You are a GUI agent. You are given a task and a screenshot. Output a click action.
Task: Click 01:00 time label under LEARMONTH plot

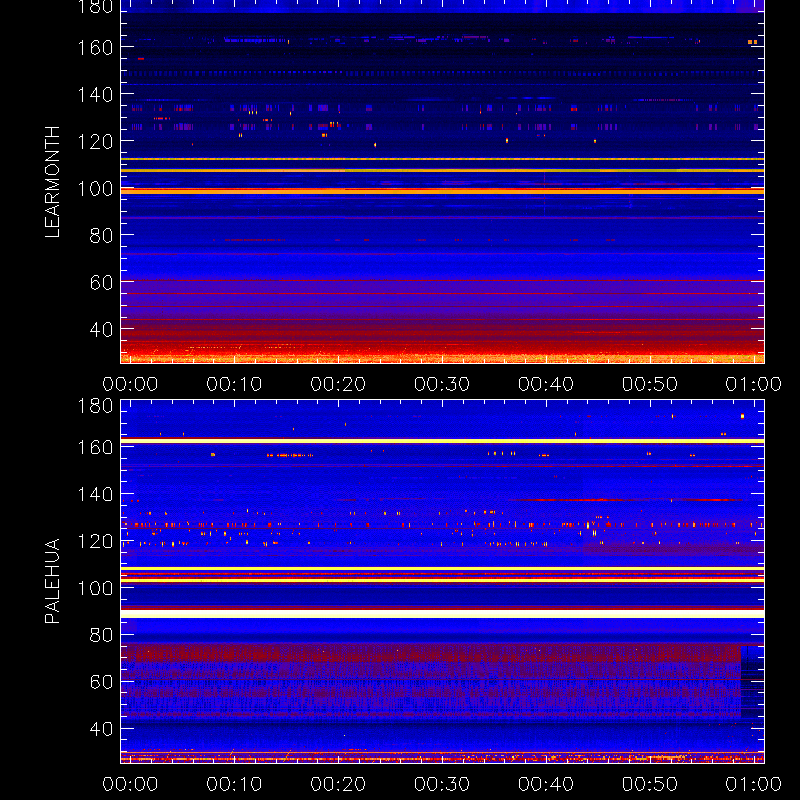click(x=754, y=384)
